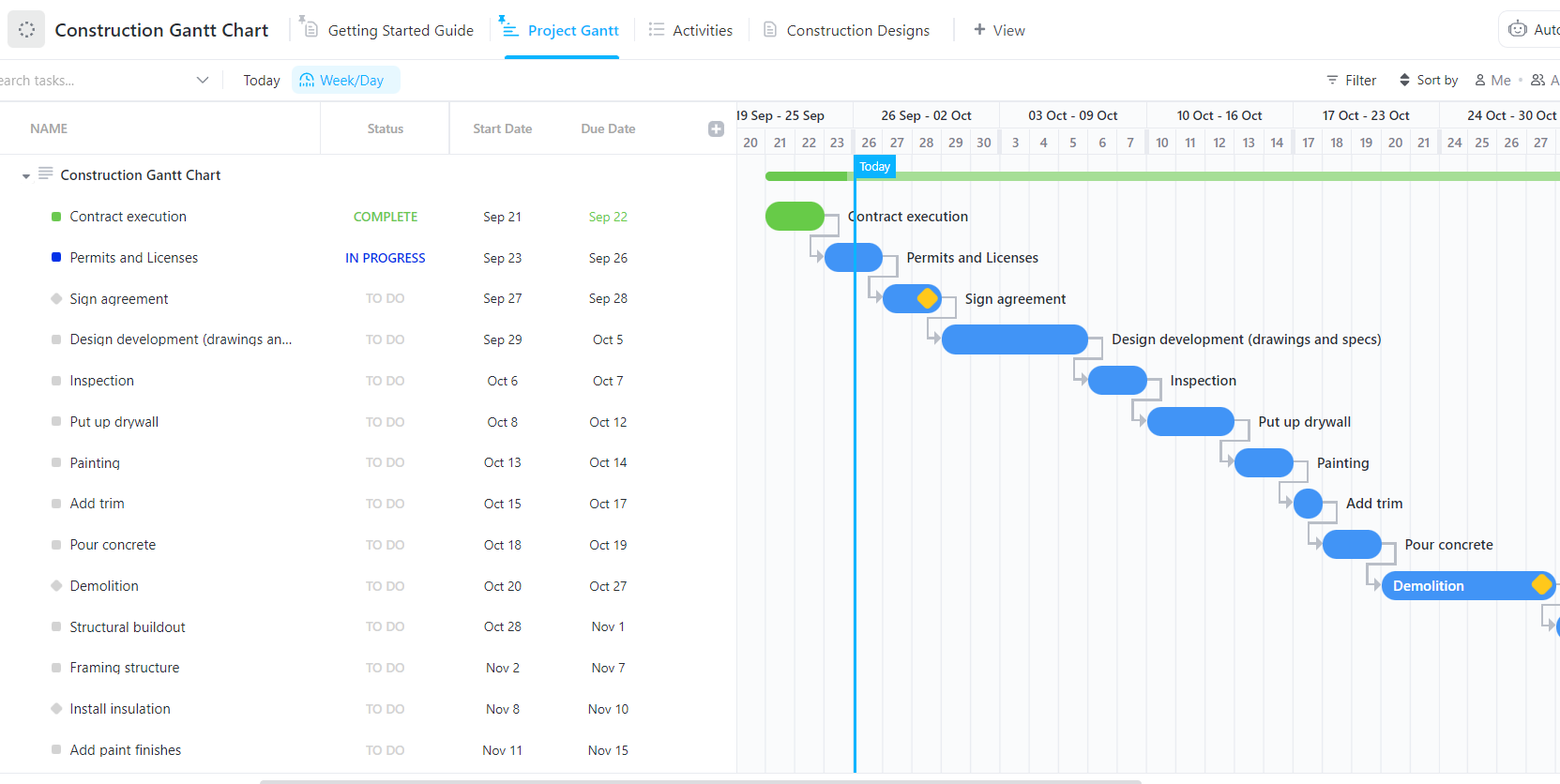
Task: Click the yellow milestone diamond on Sign agreement
Action: tap(927, 298)
